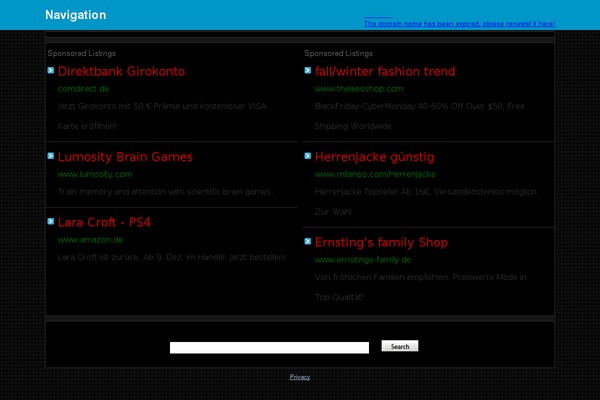Open the Lara Croft - PS4 listing

tap(104, 222)
